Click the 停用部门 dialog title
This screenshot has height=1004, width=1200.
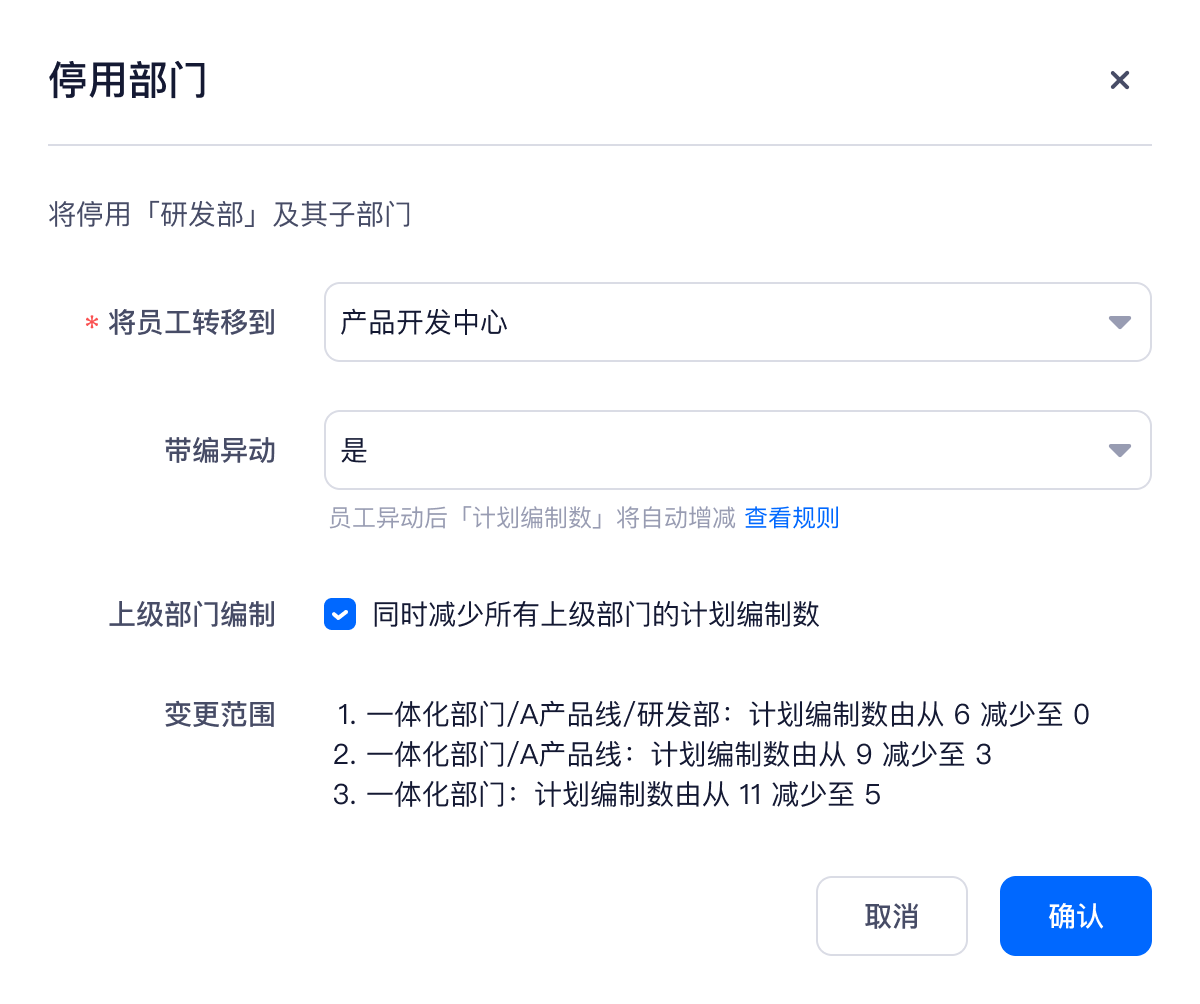pos(128,80)
